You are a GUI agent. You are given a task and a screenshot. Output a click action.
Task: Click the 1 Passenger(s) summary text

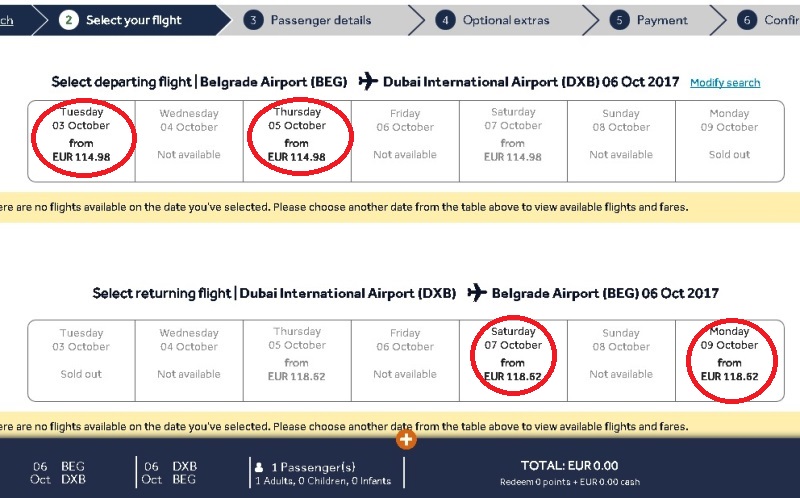tap(312, 466)
